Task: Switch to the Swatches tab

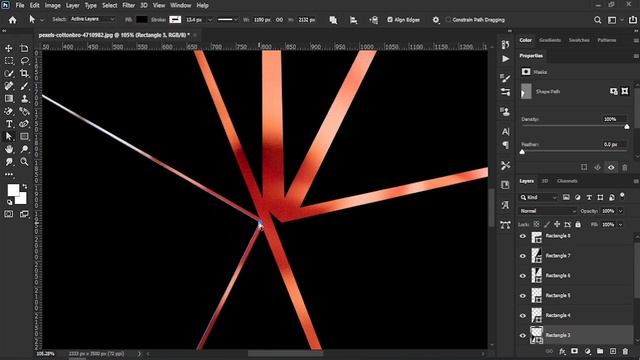Action: coord(579,40)
